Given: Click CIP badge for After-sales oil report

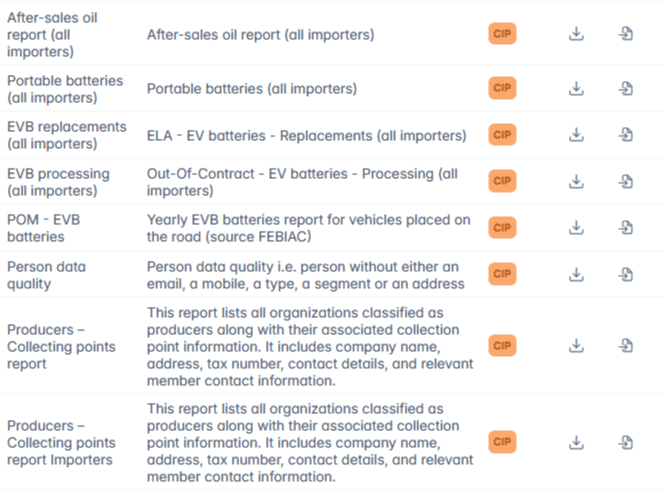Looking at the screenshot, I should [502, 34].
